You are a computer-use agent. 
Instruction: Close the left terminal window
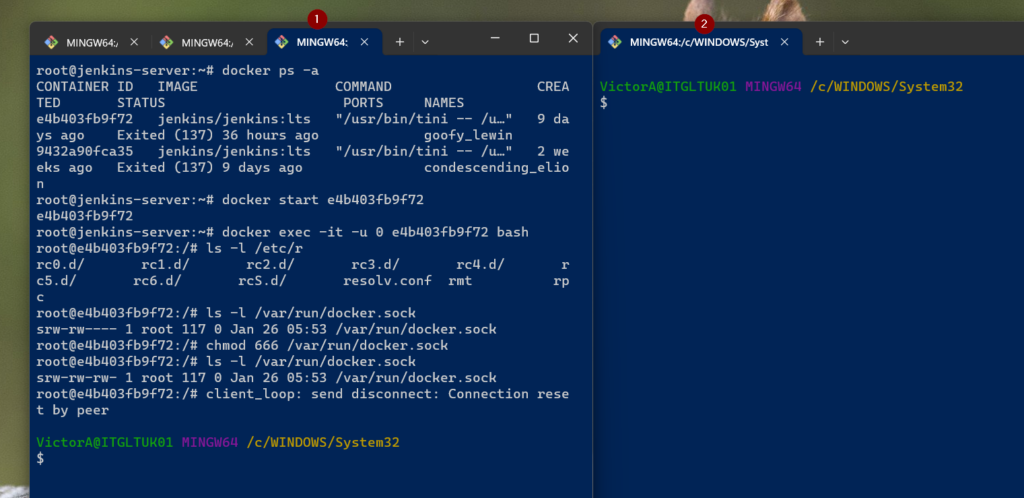573,39
